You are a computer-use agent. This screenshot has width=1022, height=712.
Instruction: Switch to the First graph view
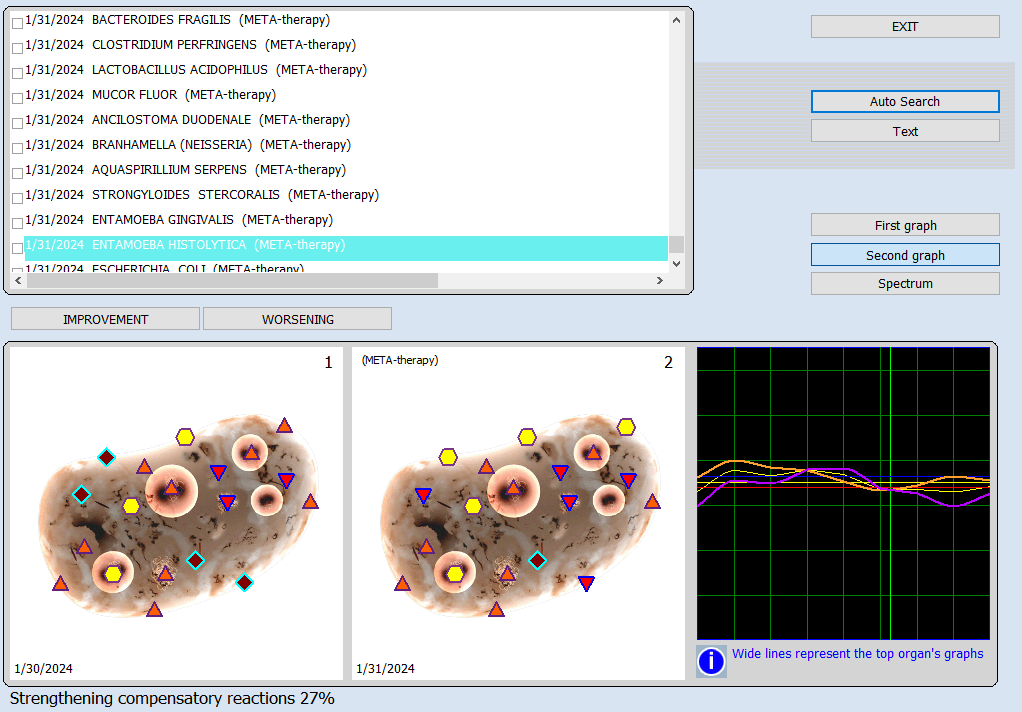coord(905,225)
